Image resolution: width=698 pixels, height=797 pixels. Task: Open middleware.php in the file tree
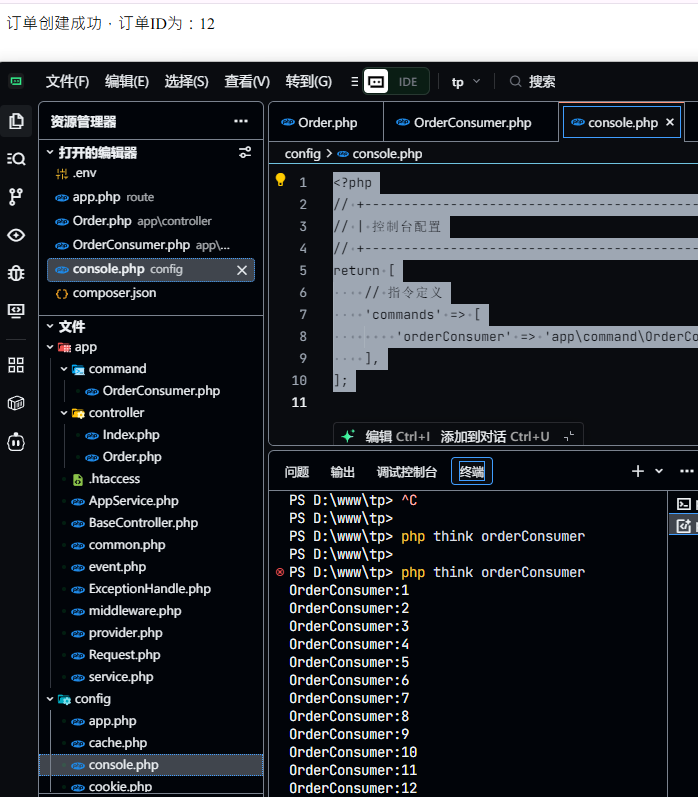135,611
